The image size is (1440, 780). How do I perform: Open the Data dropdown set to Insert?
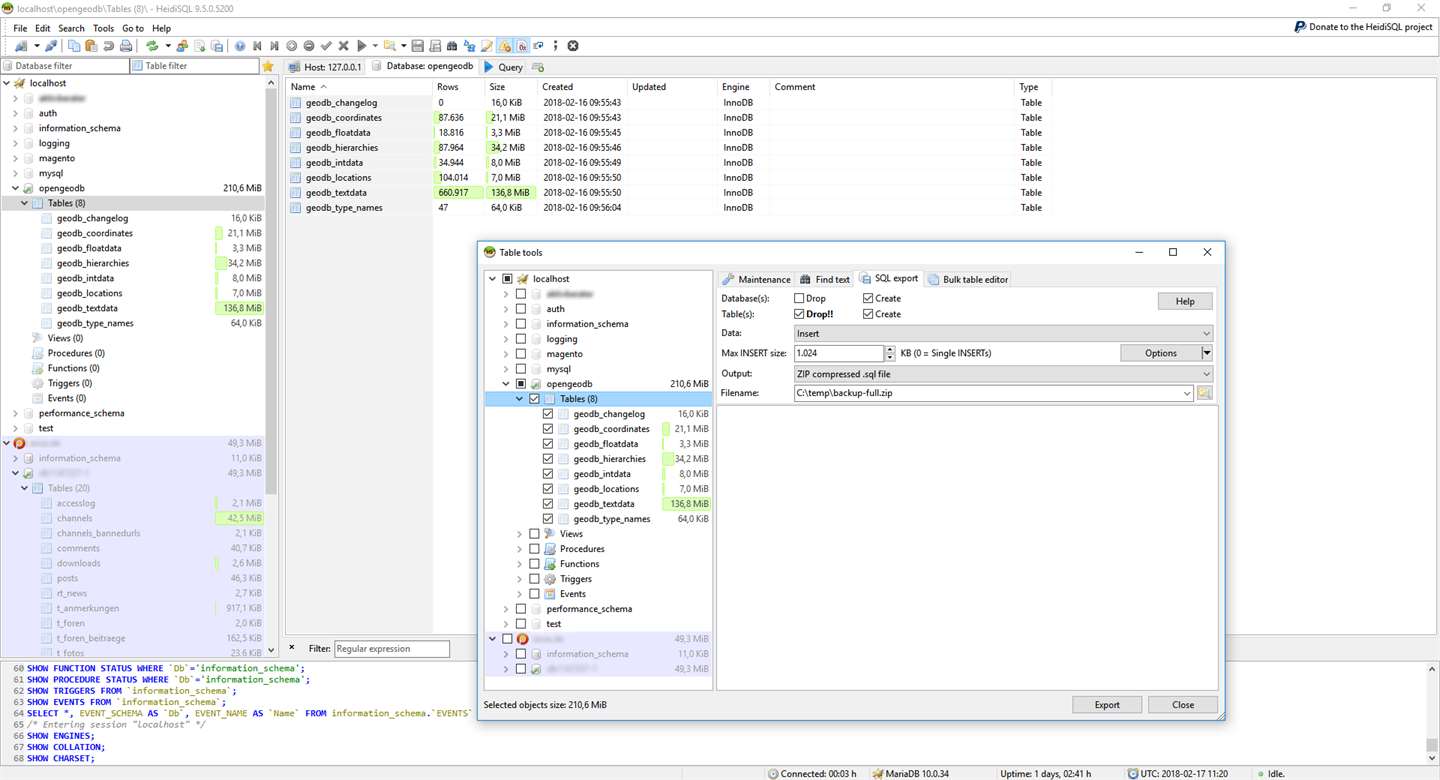point(1206,334)
